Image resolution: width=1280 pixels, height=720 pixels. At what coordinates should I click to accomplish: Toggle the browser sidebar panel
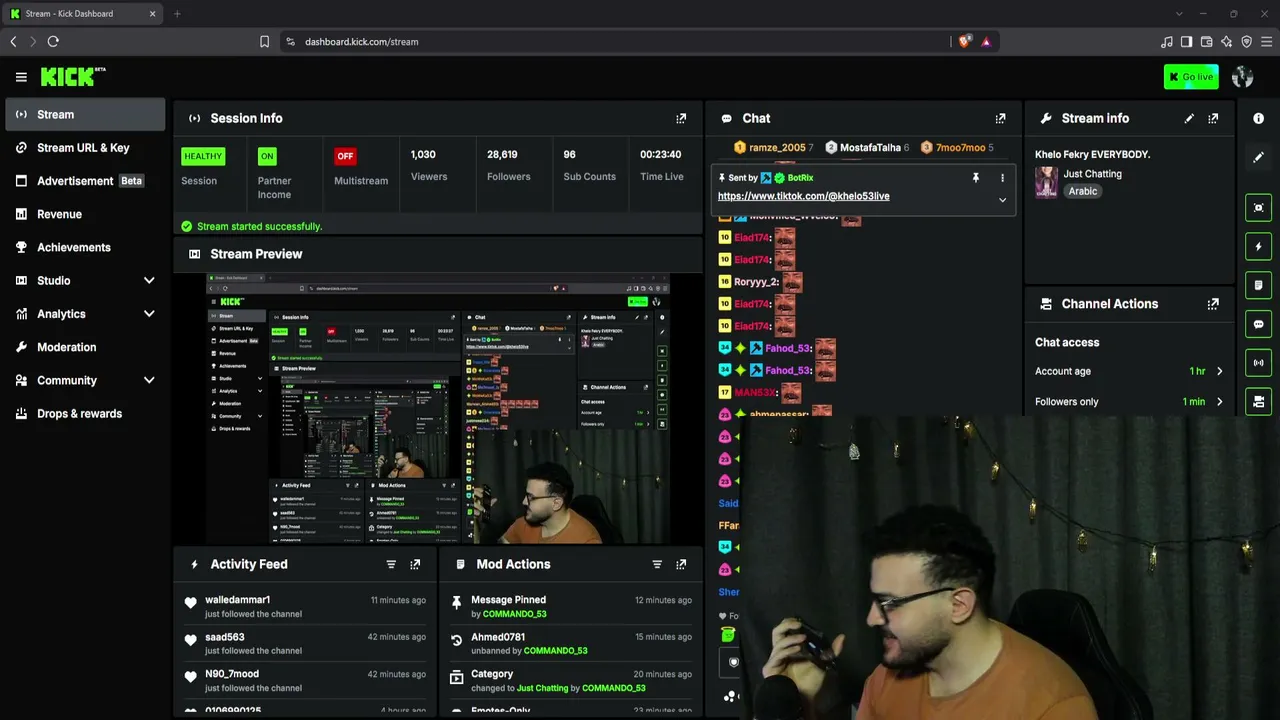1186,41
